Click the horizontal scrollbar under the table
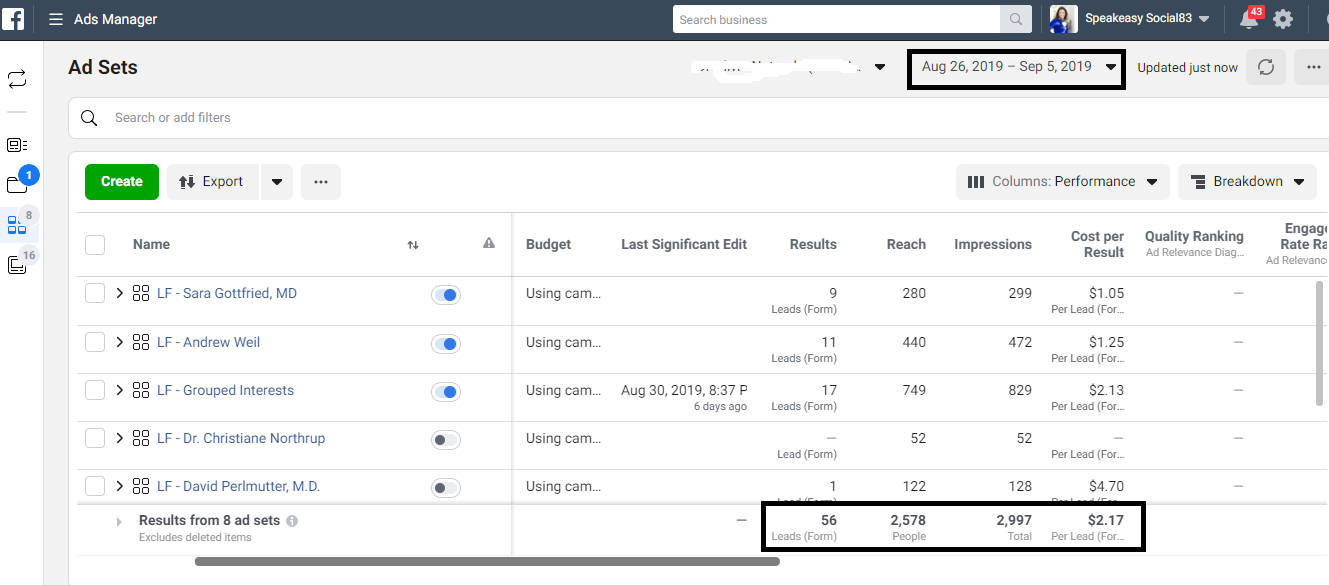The height and width of the screenshot is (585, 1329). point(487,562)
